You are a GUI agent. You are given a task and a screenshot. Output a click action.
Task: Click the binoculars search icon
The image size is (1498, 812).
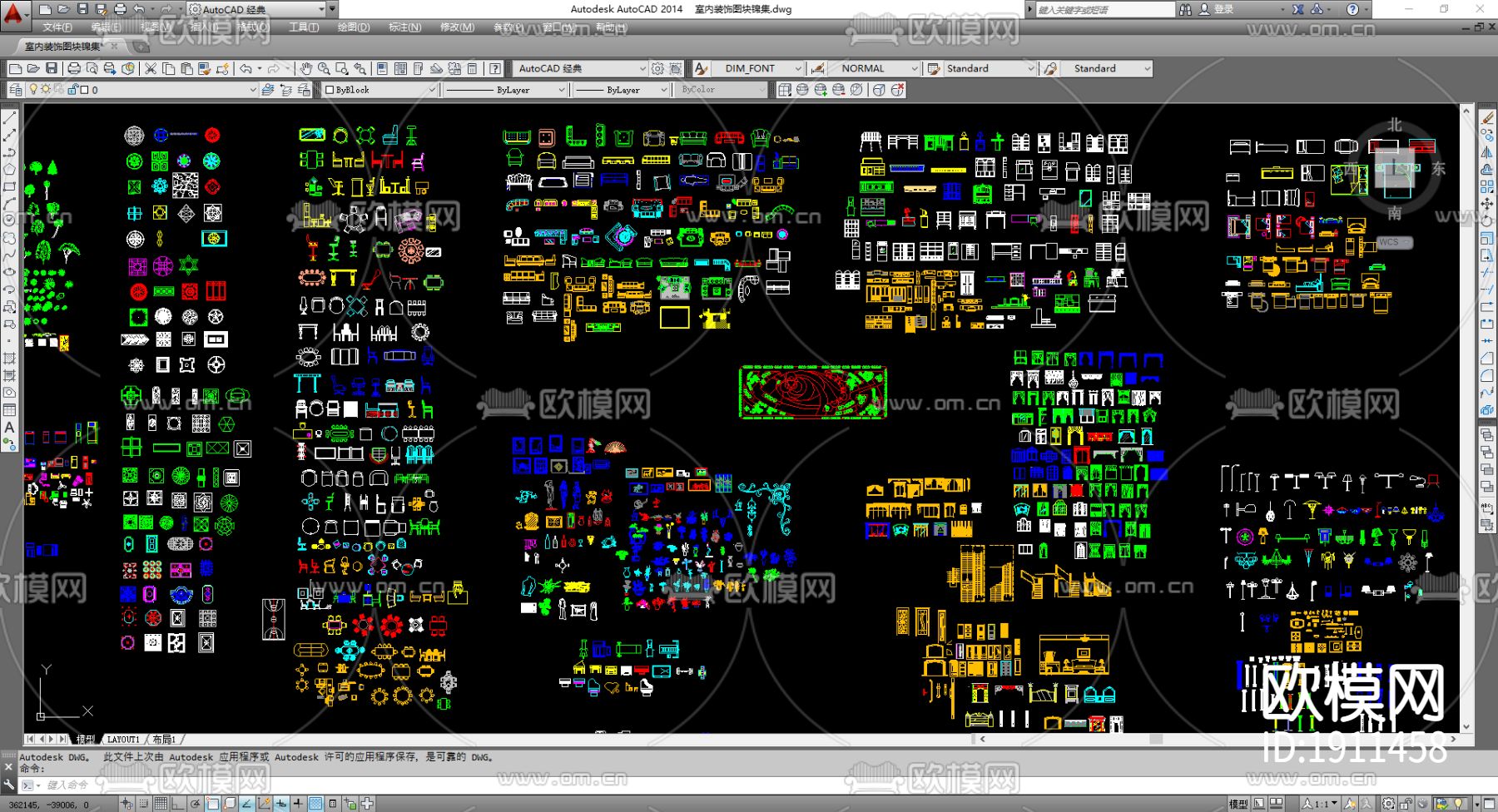(1184, 9)
